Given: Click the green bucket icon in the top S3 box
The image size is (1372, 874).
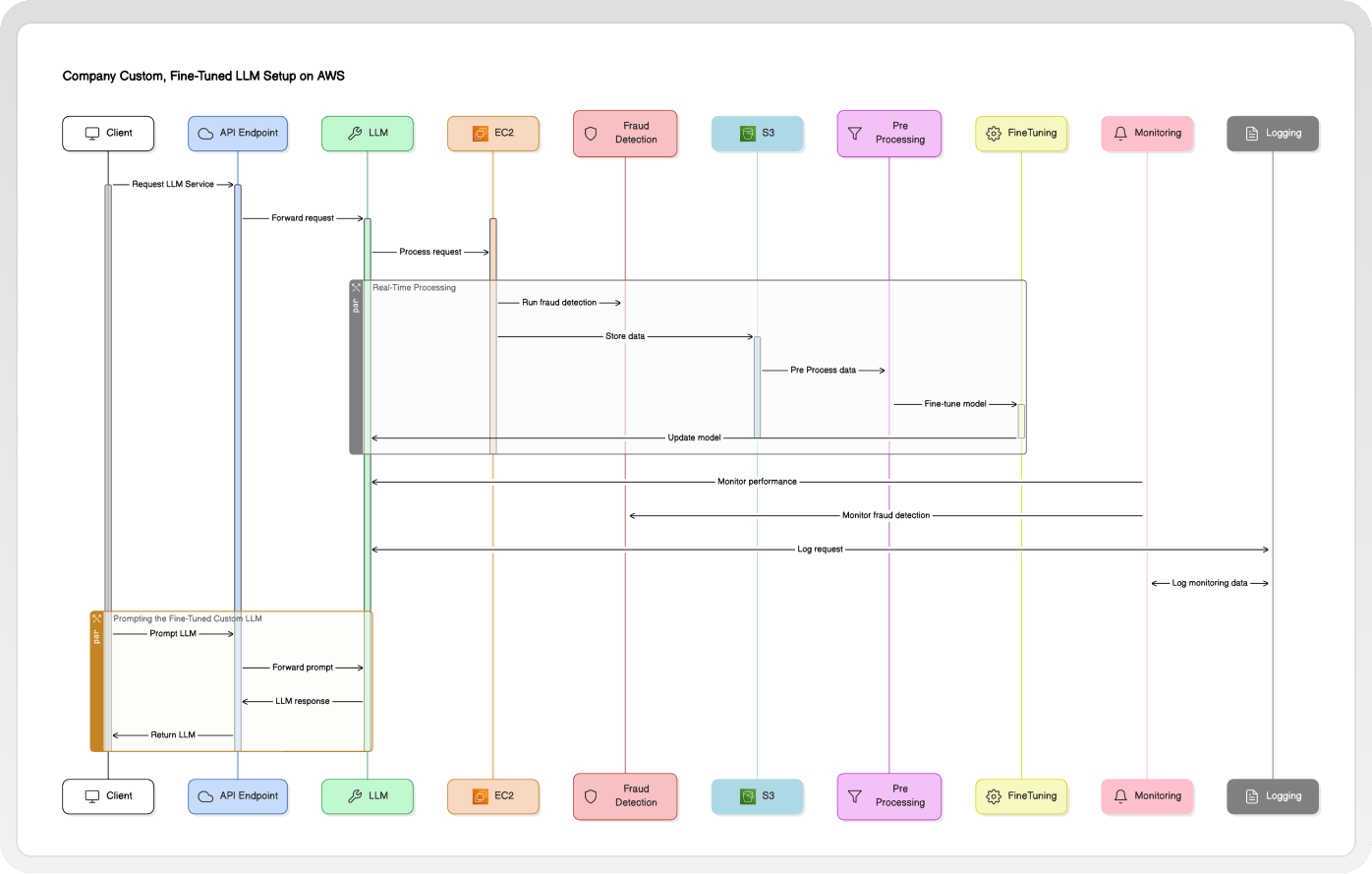Looking at the screenshot, I should point(748,134).
